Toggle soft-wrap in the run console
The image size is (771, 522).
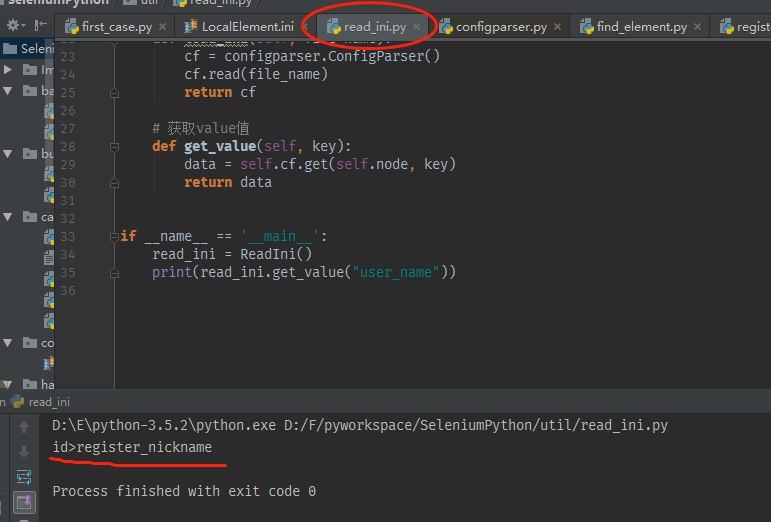[24, 476]
